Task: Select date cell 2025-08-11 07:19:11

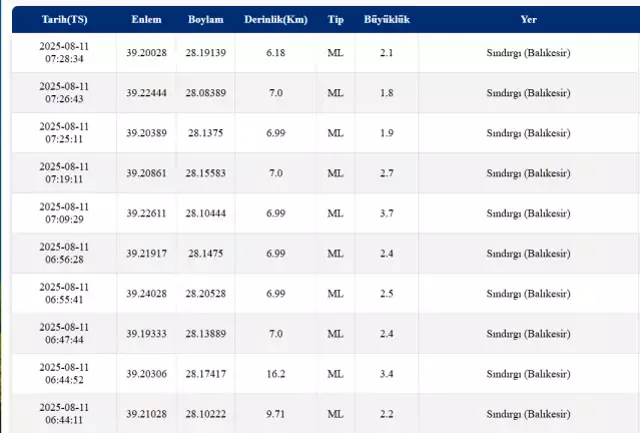Action: [64, 173]
